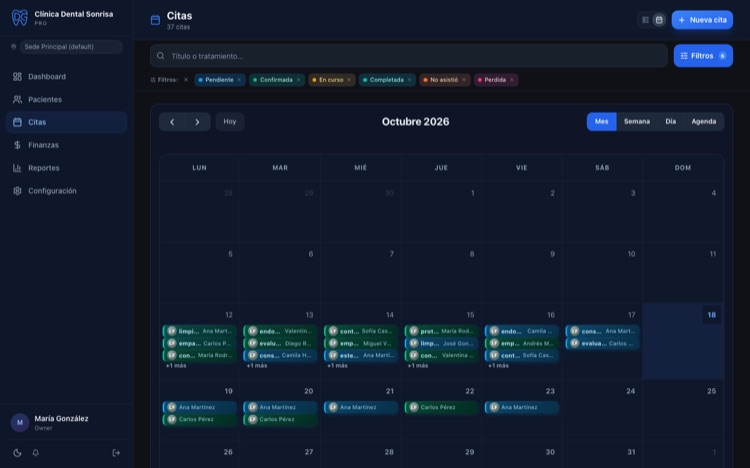Open the endo... Valentin appointment on October 13

tap(280, 331)
